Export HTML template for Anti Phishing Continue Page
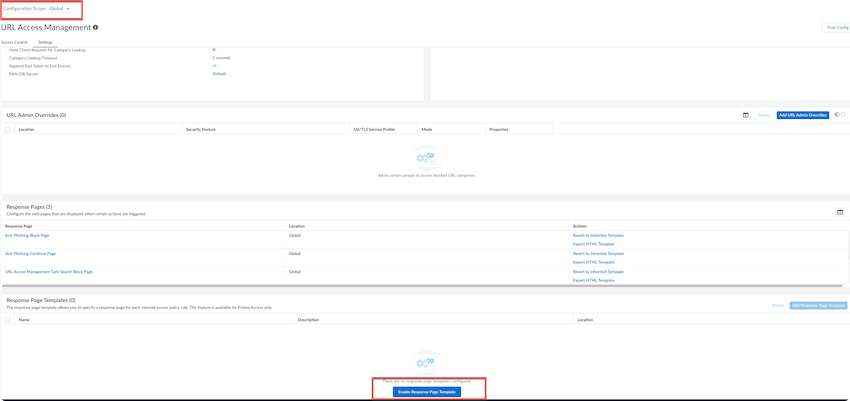 click(594, 262)
